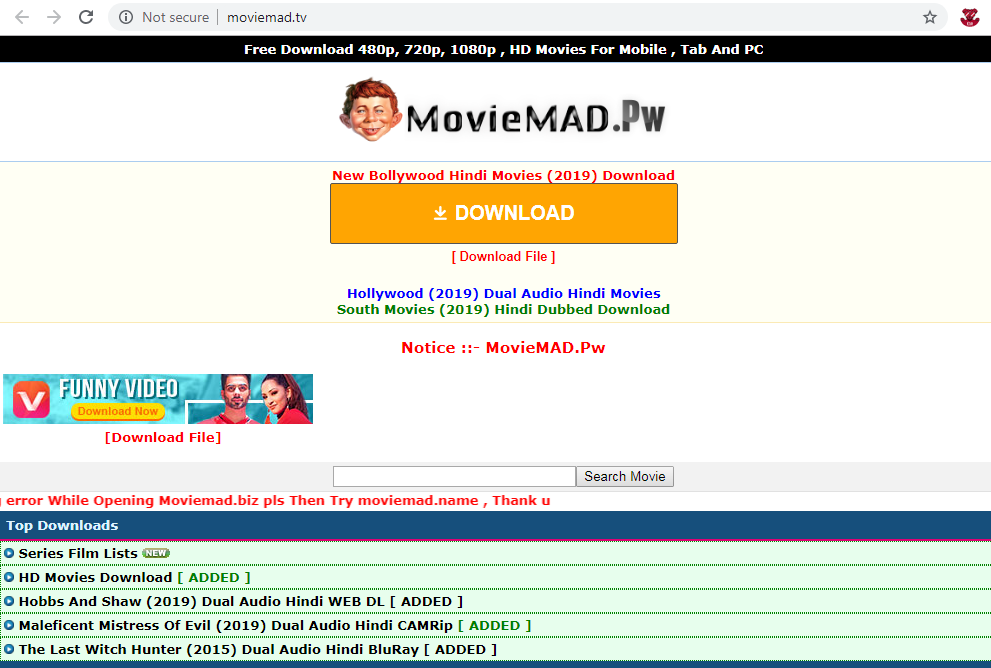Image resolution: width=991 pixels, height=668 pixels.
Task: Click the Search Movie button
Action: [x=625, y=477]
